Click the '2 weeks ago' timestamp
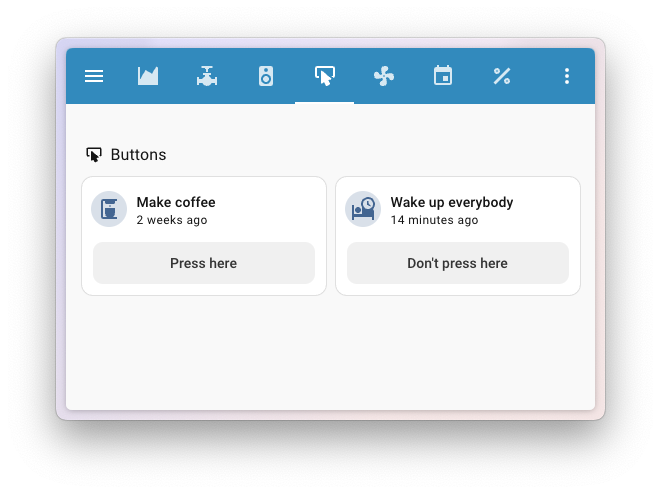 click(x=172, y=220)
